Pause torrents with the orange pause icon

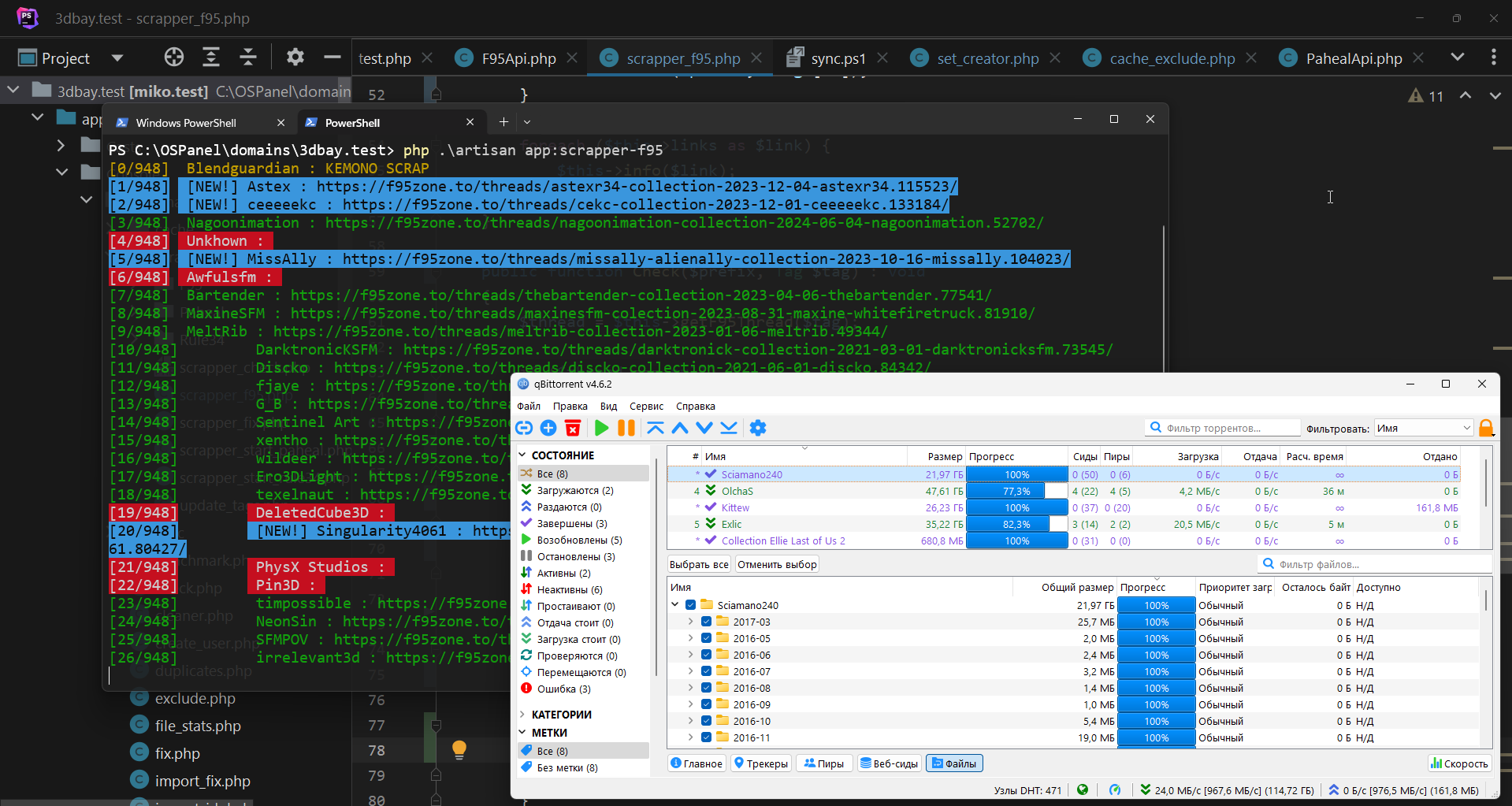point(626,428)
